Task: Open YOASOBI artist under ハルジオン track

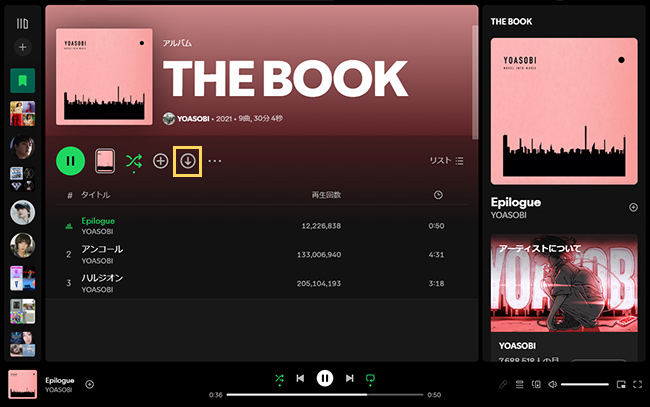Action: pyautogui.click(x=97, y=290)
